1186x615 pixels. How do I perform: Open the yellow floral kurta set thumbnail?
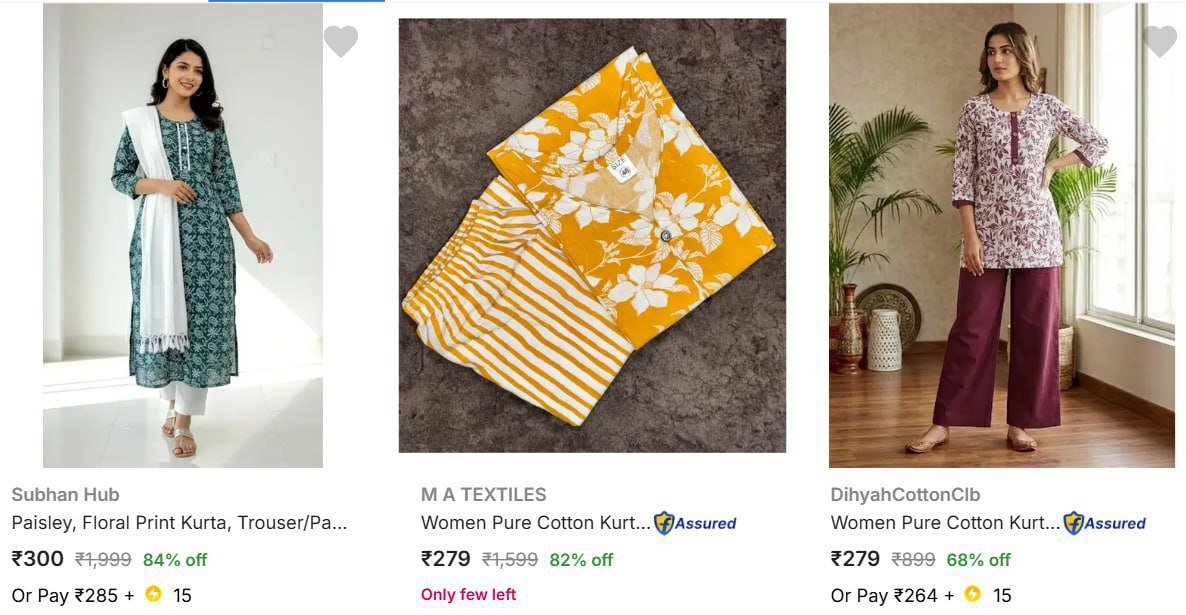[x=593, y=234]
